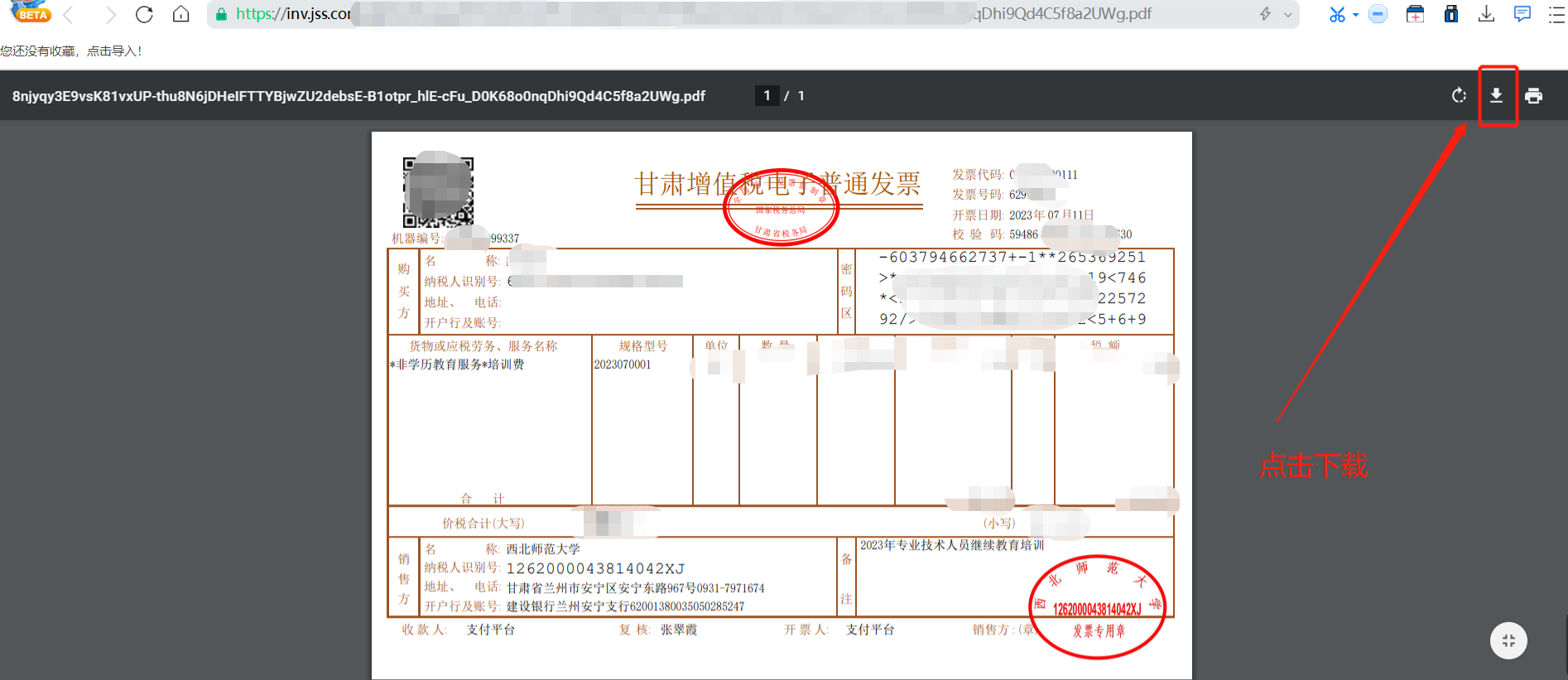Open the browser downloads manager
This screenshot has height=680, width=1568.
[1486, 14]
